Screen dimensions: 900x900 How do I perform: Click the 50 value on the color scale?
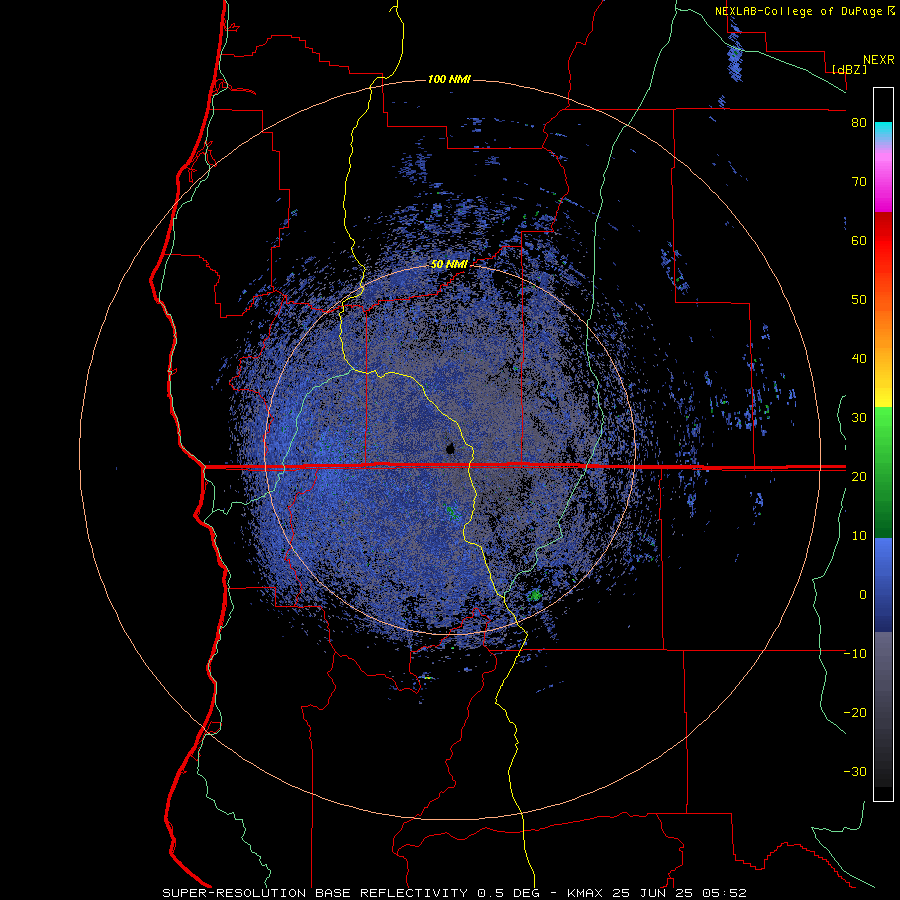pos(859,300)
